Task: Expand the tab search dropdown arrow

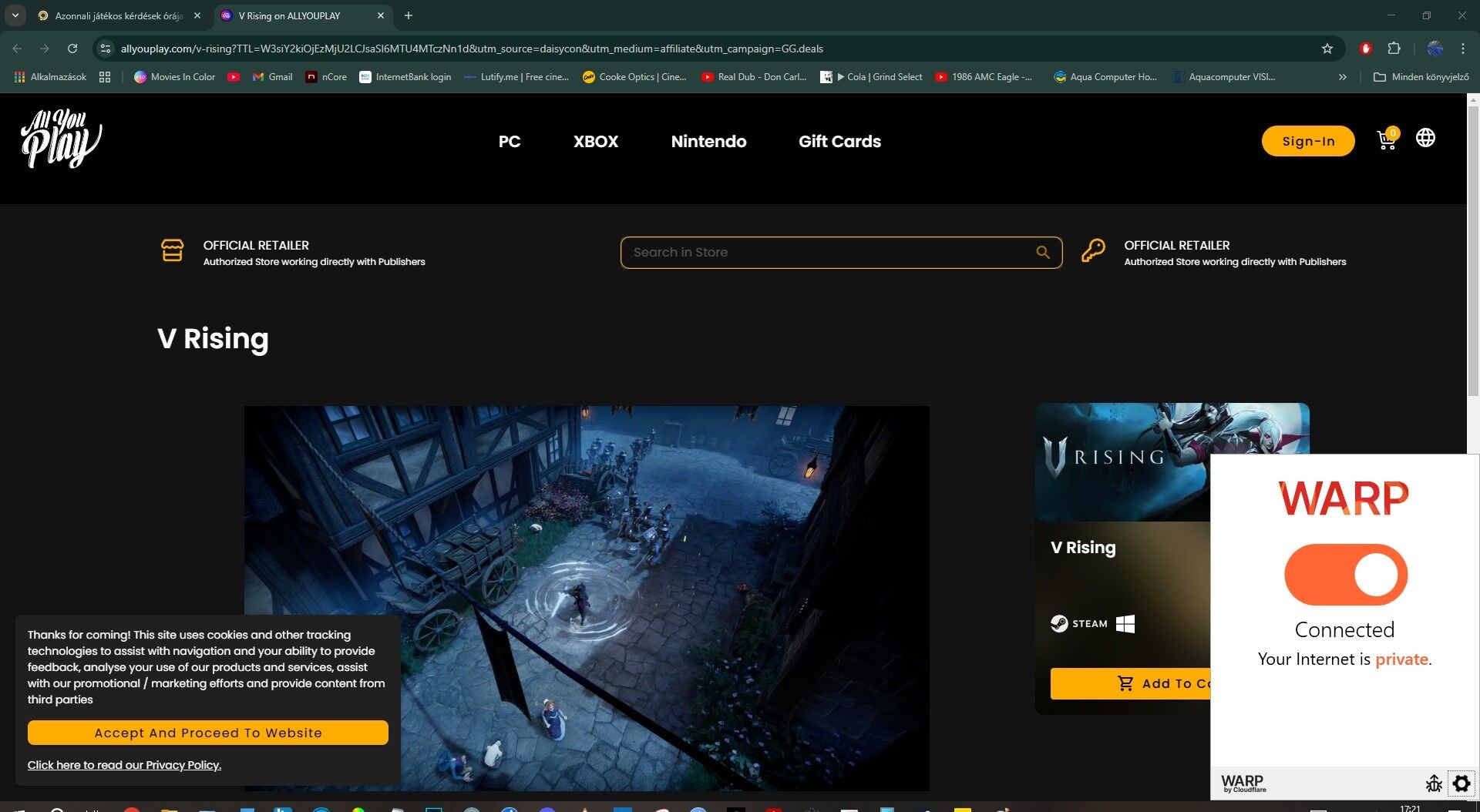Action: point(15,15)
